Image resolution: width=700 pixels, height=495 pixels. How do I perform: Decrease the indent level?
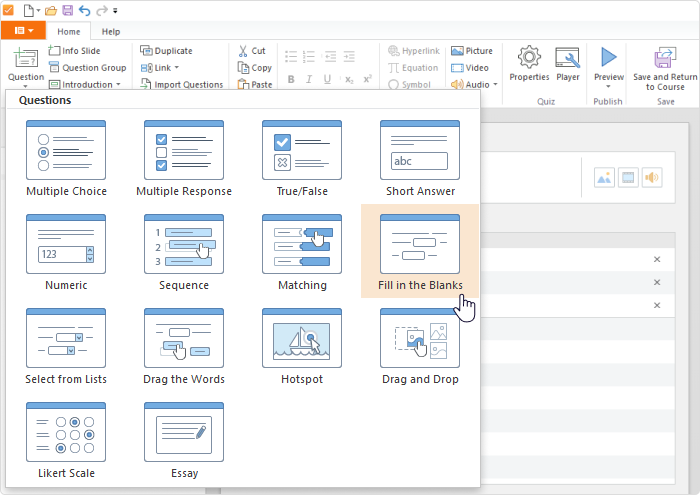[330, 56]
